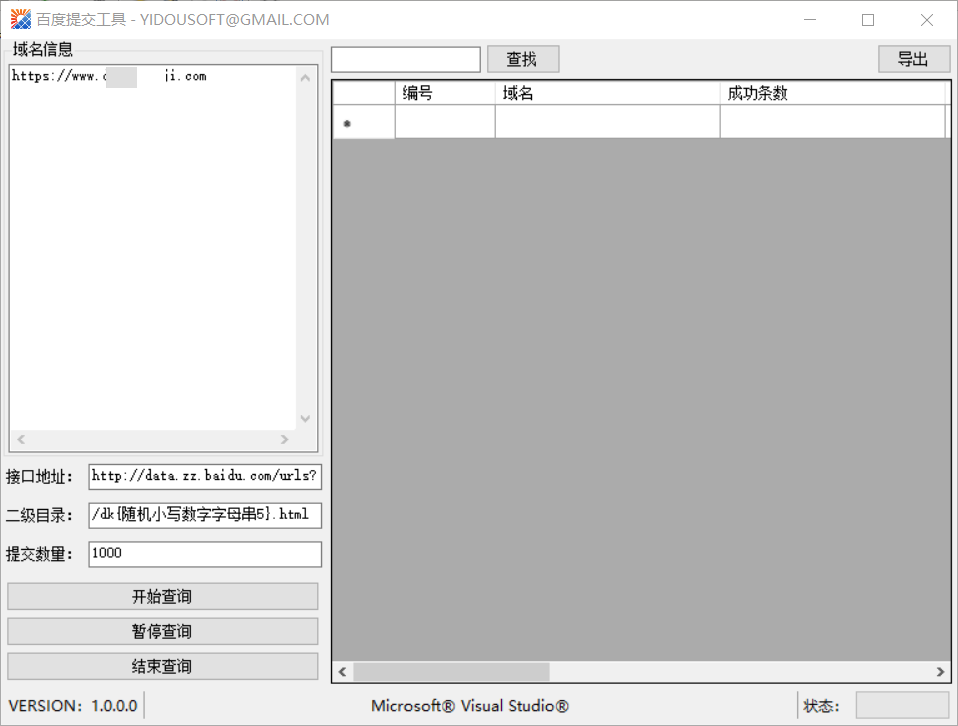
Task: Click the empty status box beside 状态
Action: (x=902, y=705)
